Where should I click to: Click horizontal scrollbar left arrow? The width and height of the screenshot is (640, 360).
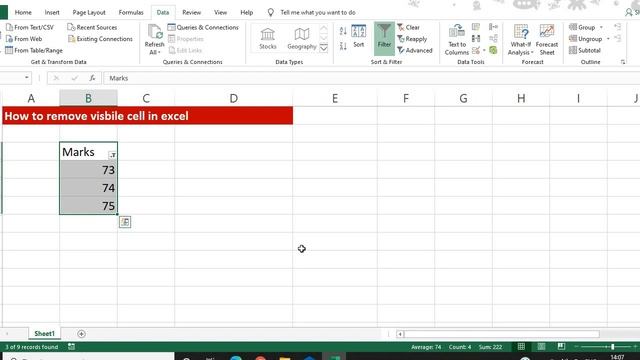(400, 334)
